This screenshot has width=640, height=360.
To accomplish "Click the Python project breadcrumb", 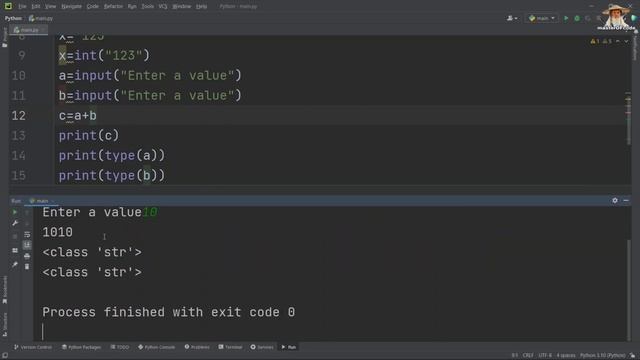I will click(x=13, y=18).
